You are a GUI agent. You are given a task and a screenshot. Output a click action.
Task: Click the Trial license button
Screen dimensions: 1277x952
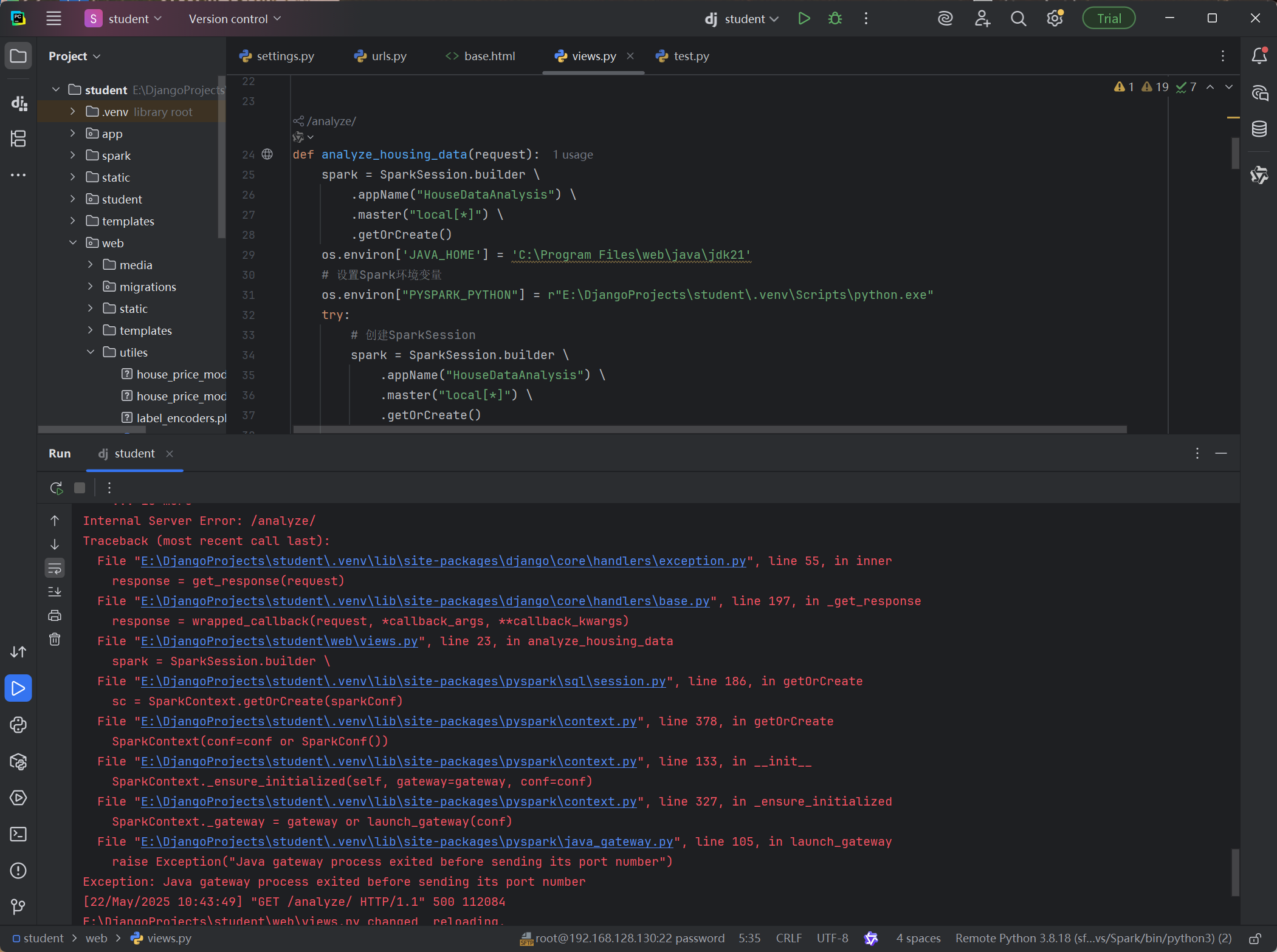point(1108,19)
